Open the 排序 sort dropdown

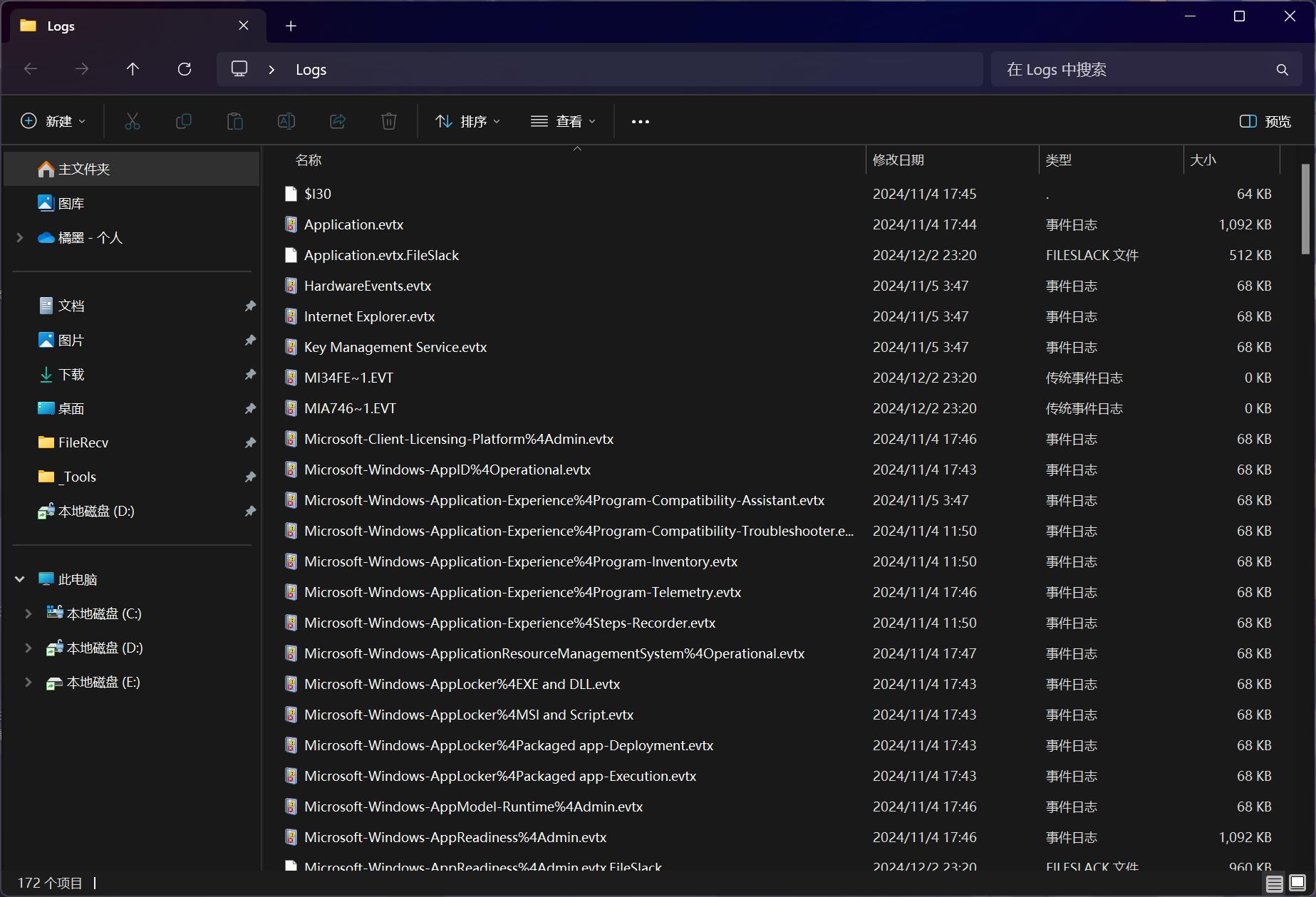(468, 122)
